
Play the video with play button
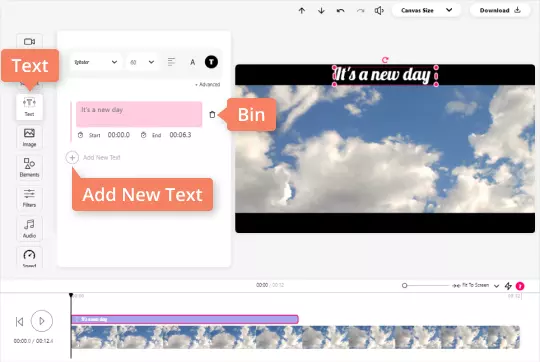[42, 321]
